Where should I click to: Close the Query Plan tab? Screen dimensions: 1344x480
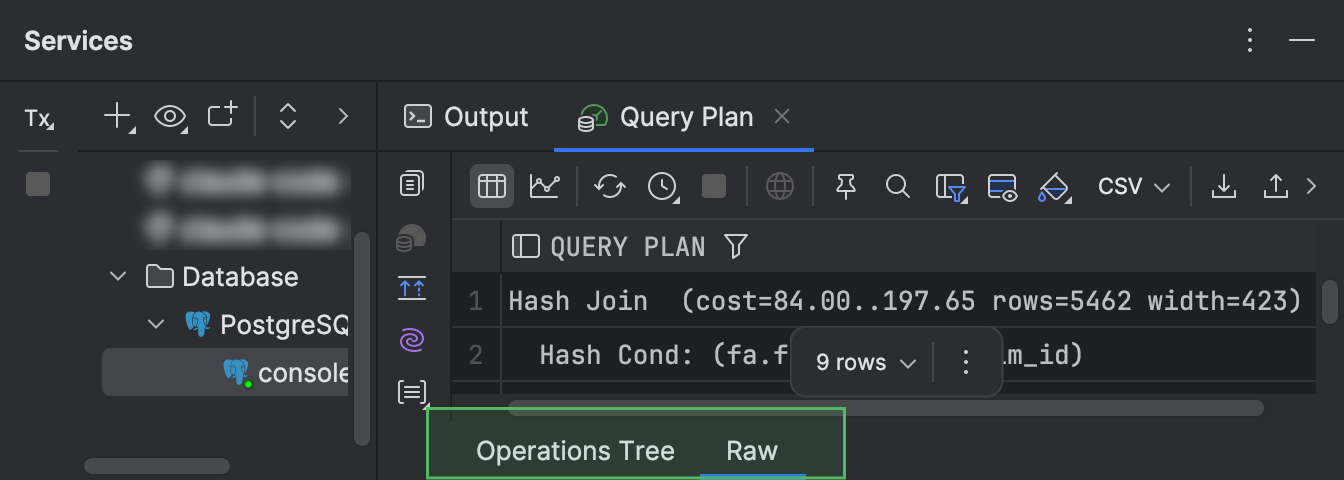783,117
